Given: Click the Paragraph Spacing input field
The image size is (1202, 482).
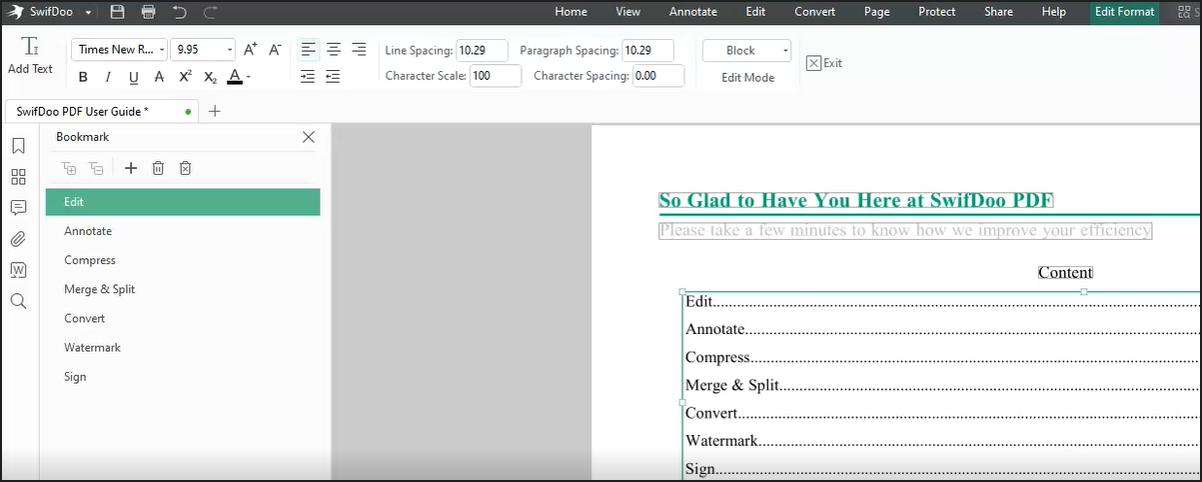Looking at the screenshot, I should click(x=647, y=50).
